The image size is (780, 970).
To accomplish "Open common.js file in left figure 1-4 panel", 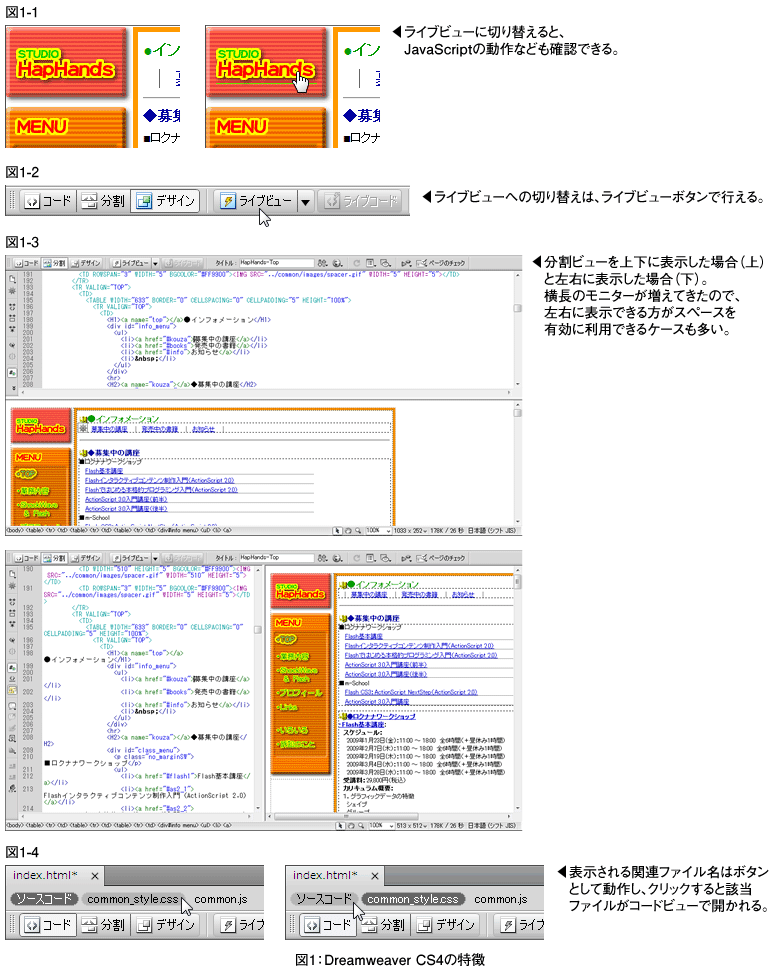I will click(221, 899).
